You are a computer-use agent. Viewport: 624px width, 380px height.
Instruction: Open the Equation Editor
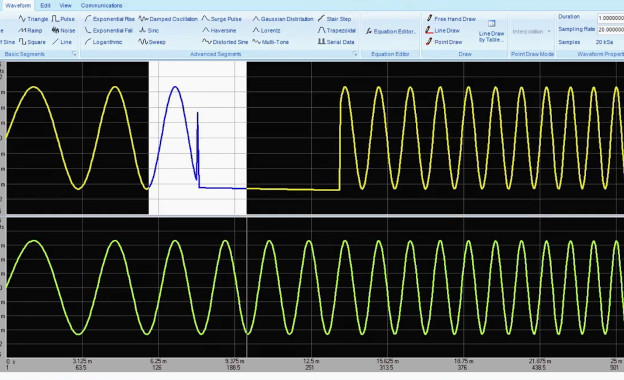point(391,31)
